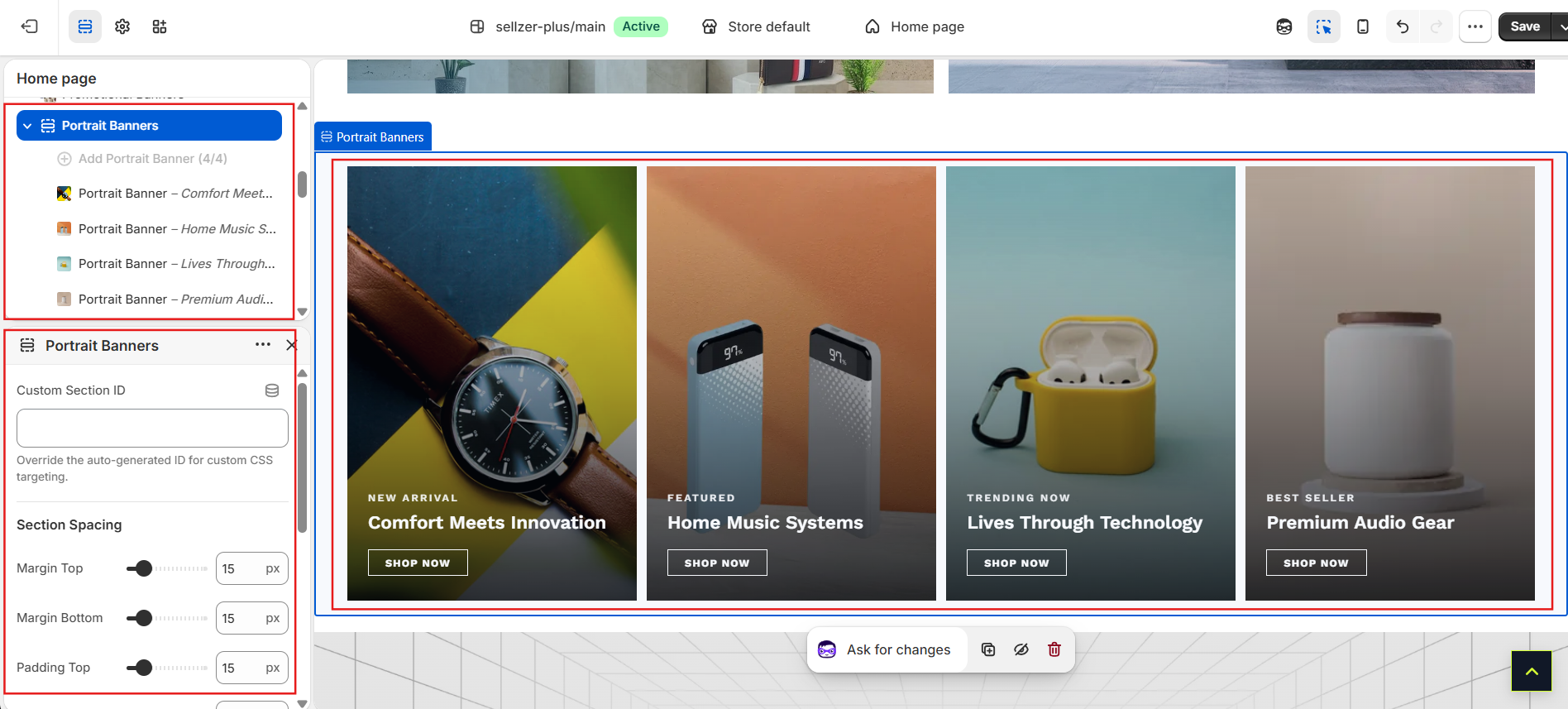The image size is (1568, 709).
Task: Collapse the Portrait Banners section chevron
Action: pyautogui.click(x=27, y=126)
